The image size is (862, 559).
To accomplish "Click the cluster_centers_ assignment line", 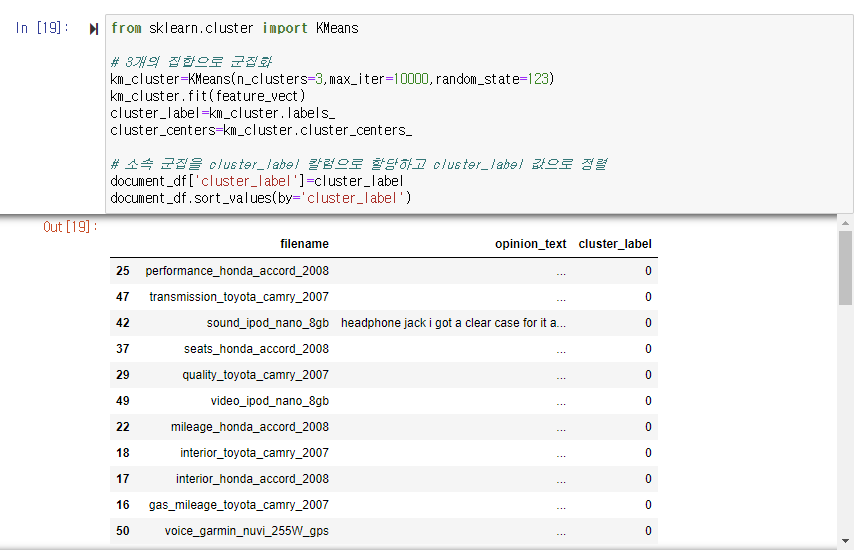I will pyautogui.click(x=261, y=130).
